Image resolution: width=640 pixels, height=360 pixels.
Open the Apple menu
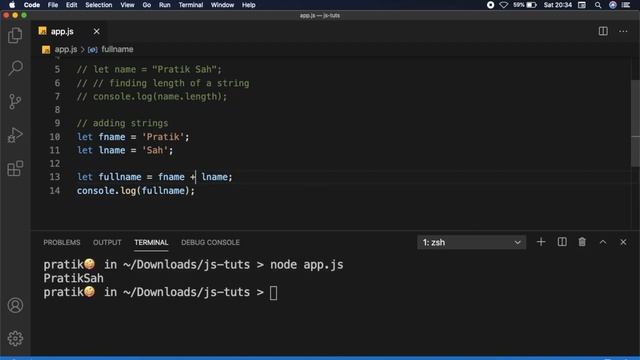[x=12, y=5]
